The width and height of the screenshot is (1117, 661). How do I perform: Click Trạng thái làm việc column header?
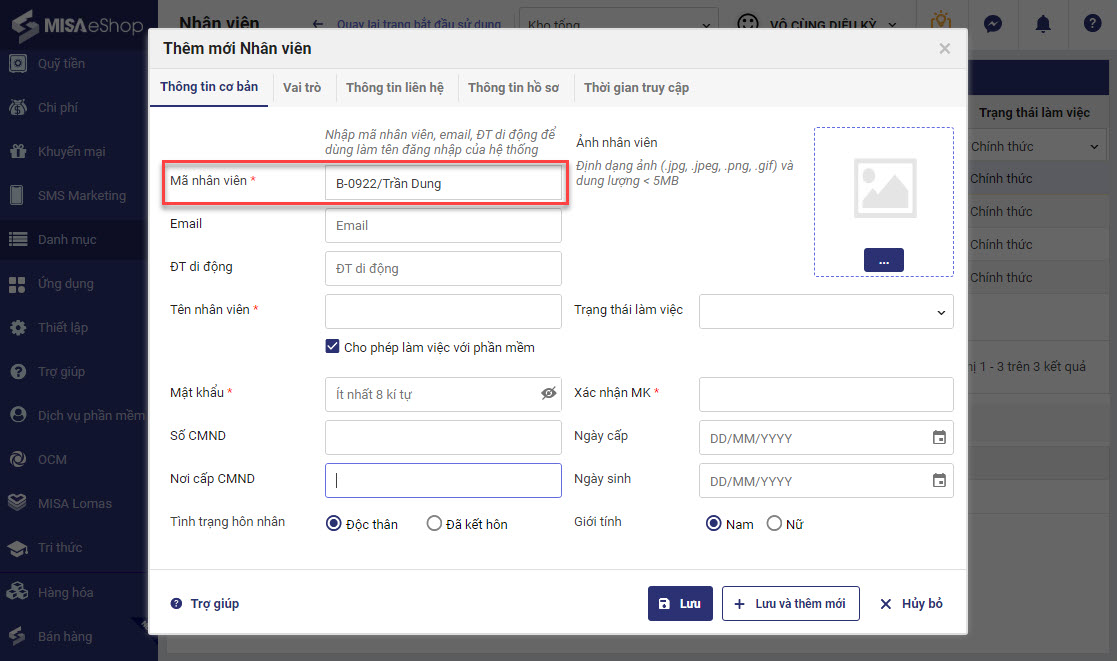point(1034,113)
